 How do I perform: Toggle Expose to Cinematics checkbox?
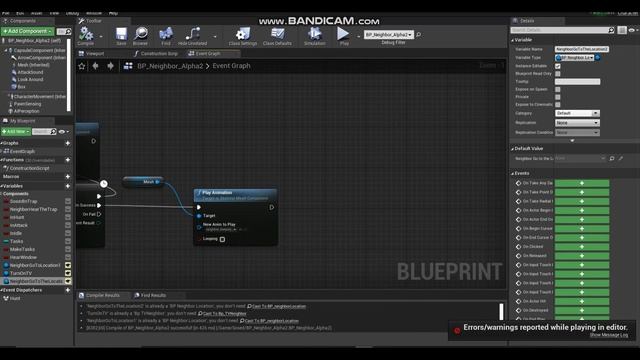point(558,105)
